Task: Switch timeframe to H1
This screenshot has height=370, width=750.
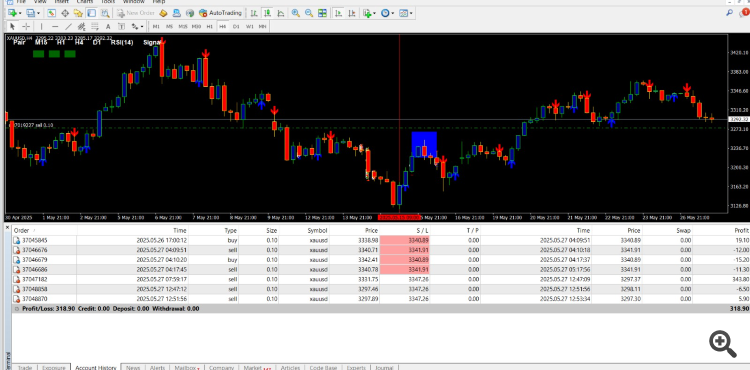Action: coord(210,27)
